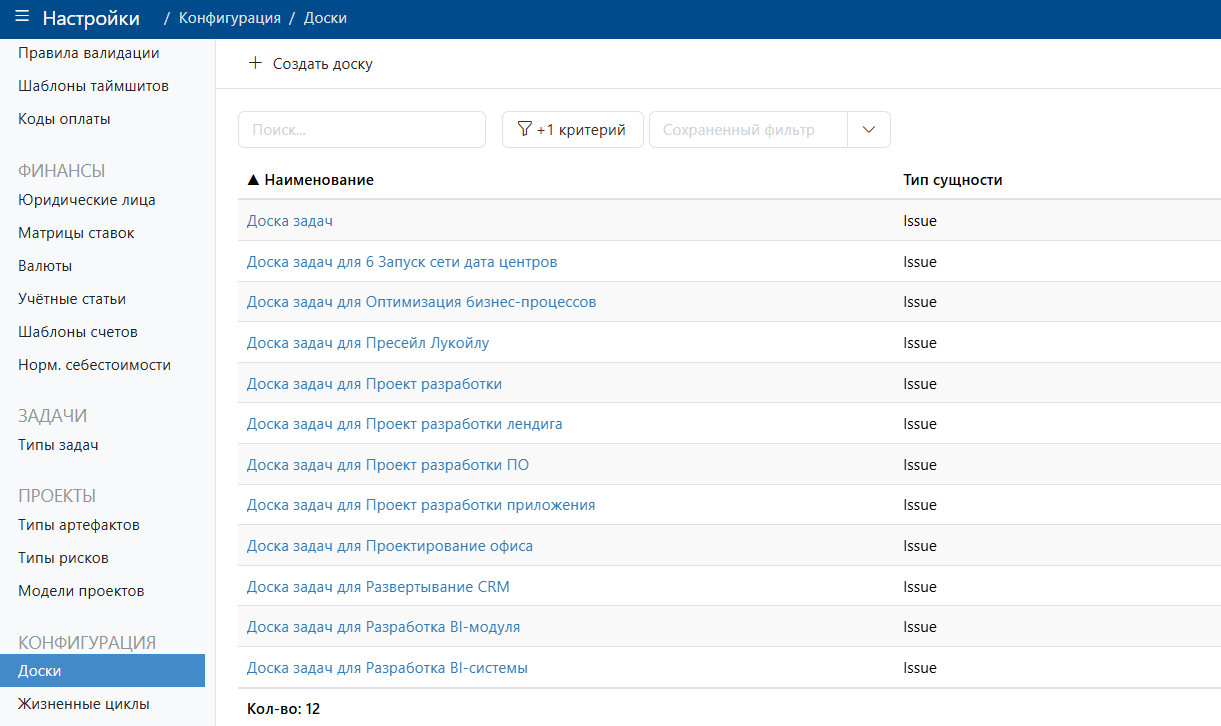Click the plus icon beside Создать доску
This screenshot has width=1221, height=726.
click(254, 63)
